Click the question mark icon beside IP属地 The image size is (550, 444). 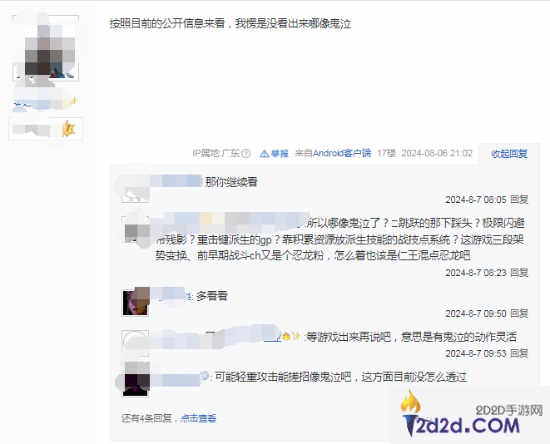pyautogui.click(x=246, y=154)
